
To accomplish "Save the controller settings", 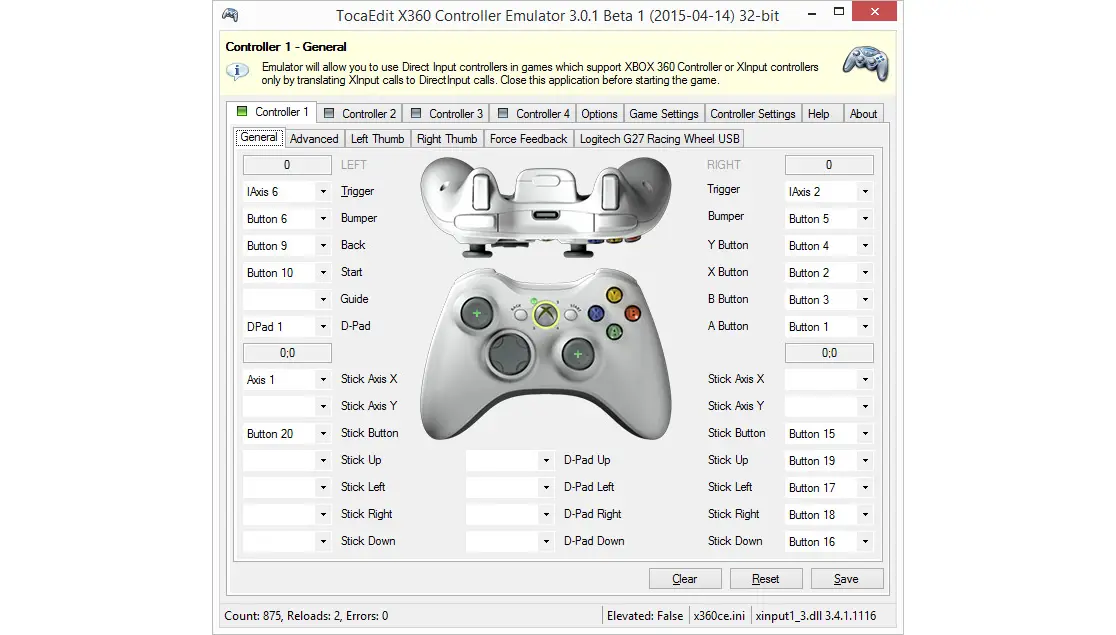I will 846,579.
